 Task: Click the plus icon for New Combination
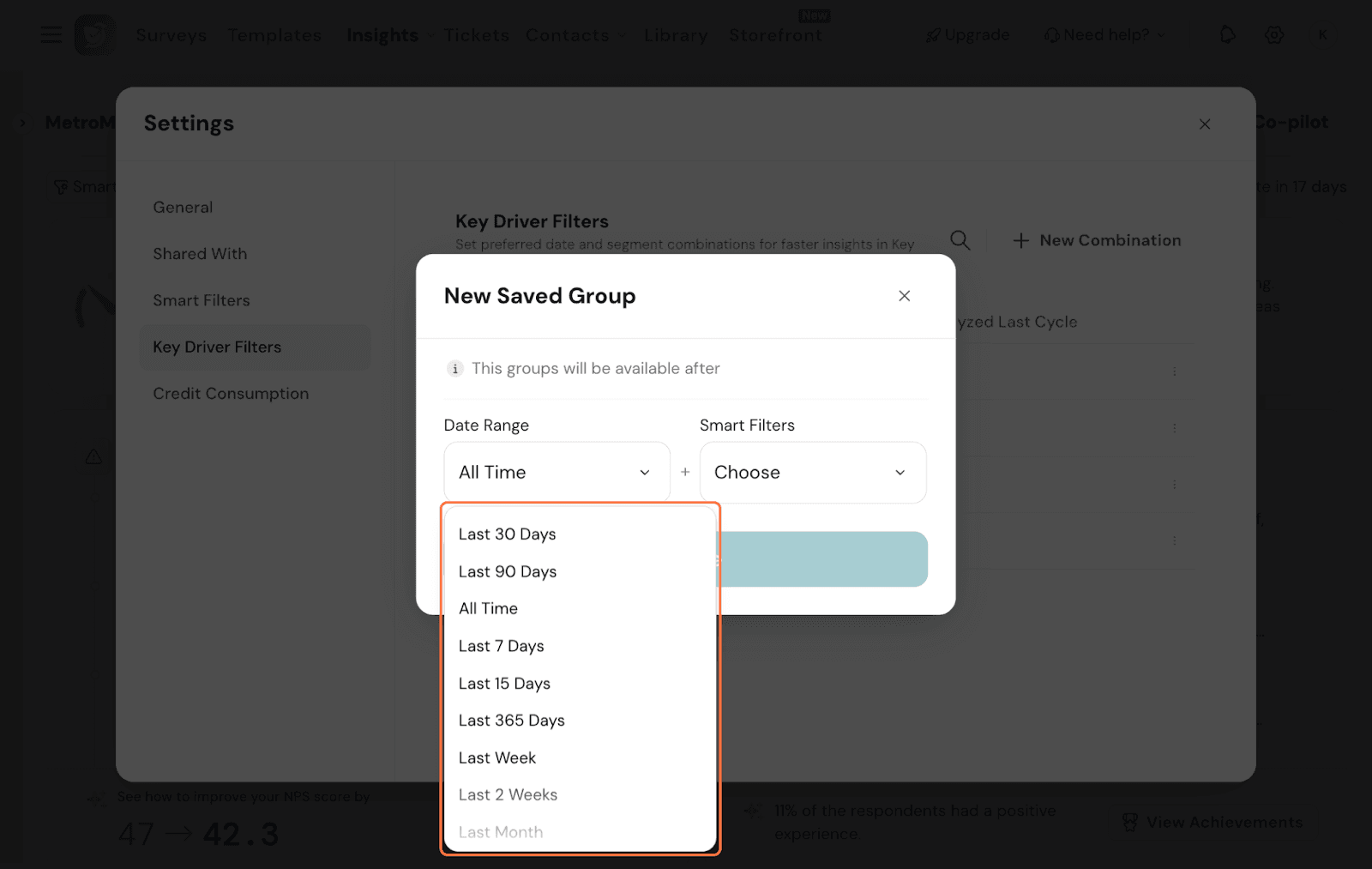pyautogui.click(x=1020, y=241)
